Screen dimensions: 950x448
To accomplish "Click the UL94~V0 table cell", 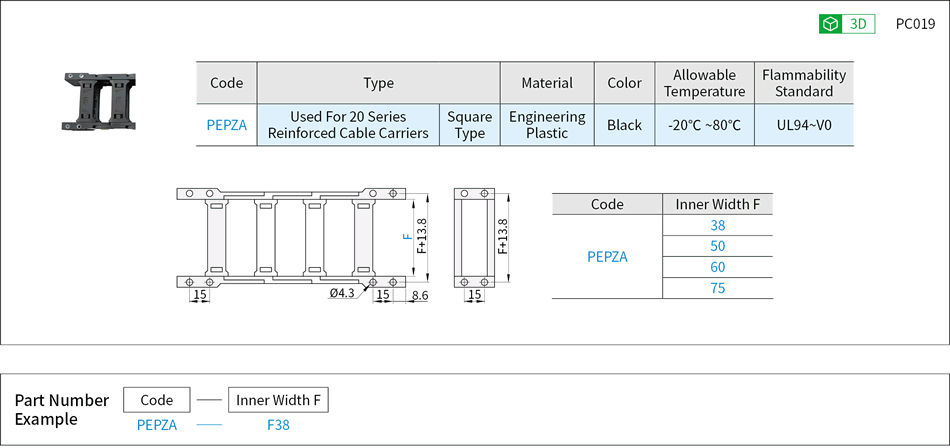I will (x=804, y=125).
